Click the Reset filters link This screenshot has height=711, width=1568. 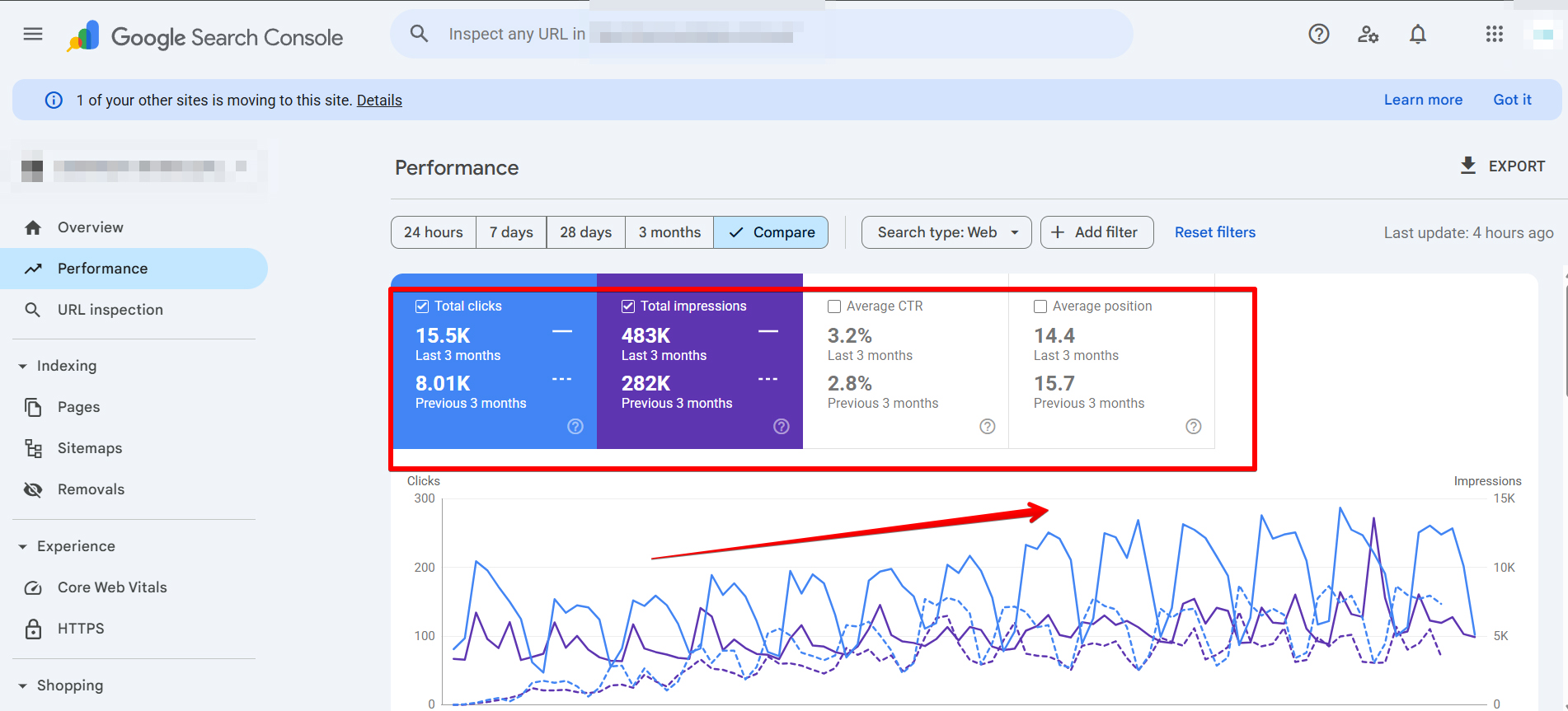[x=1214, y=232]
